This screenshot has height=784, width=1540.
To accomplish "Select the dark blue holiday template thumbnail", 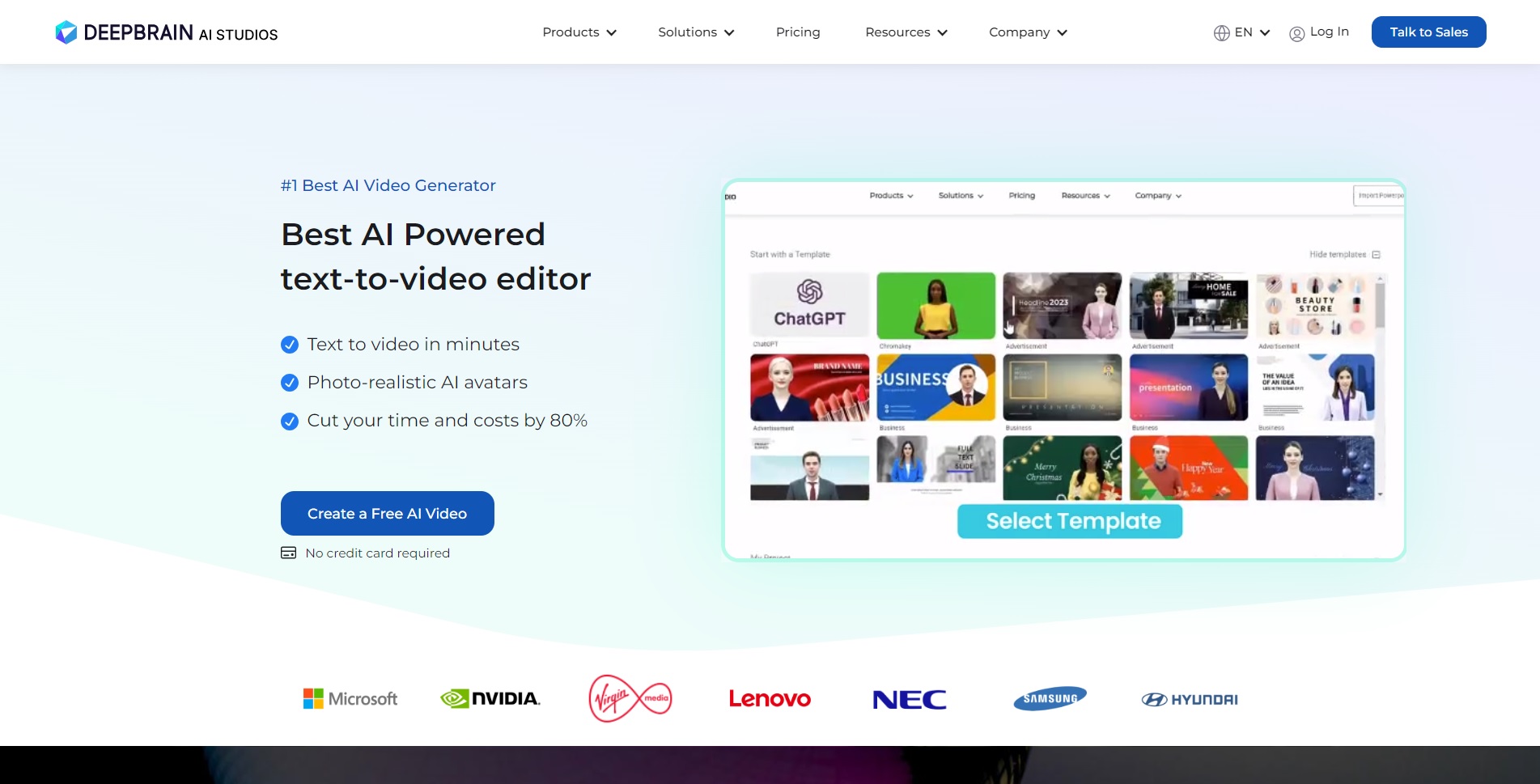I will [x=1314, y=468].
